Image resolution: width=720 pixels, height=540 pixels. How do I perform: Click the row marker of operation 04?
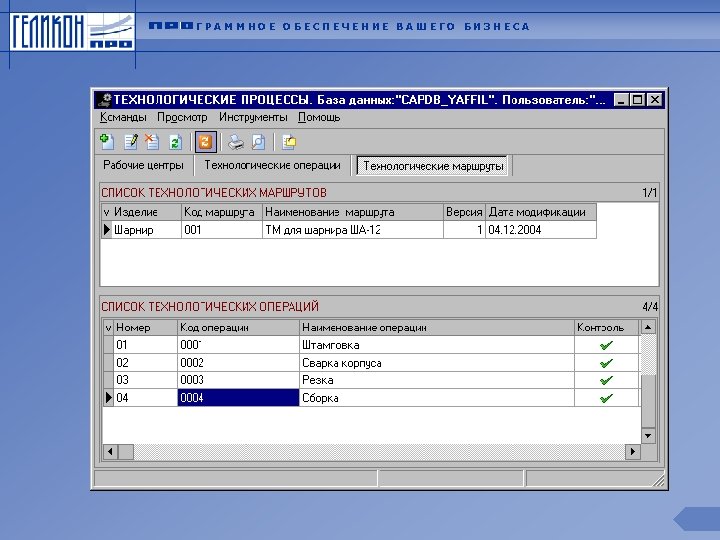point(108,398)
